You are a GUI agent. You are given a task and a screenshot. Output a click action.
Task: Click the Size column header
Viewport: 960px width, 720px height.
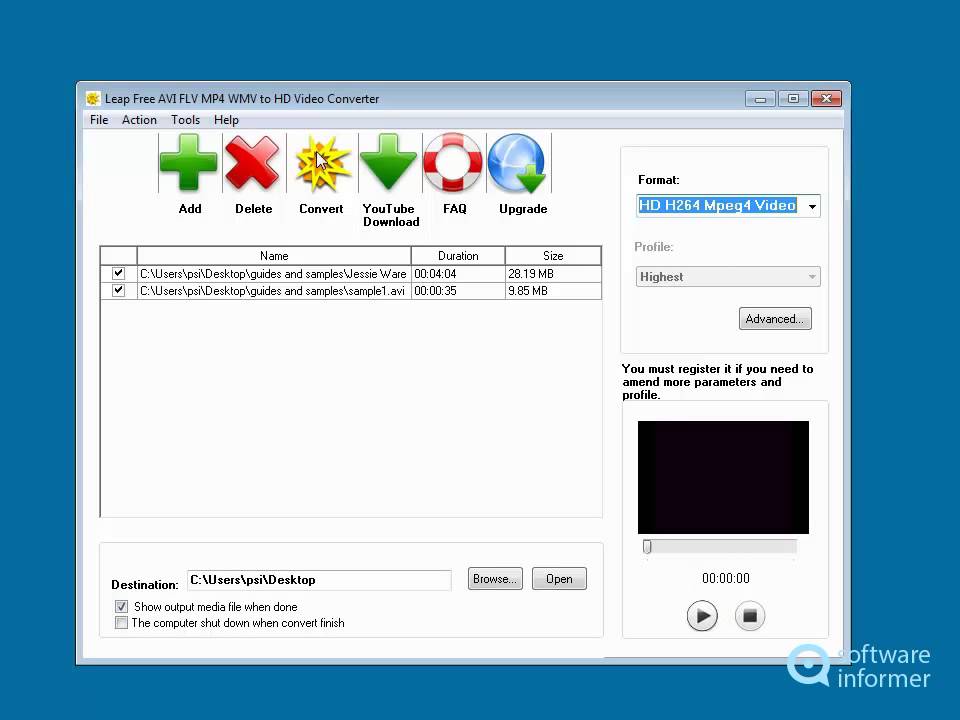coord(553,255)
